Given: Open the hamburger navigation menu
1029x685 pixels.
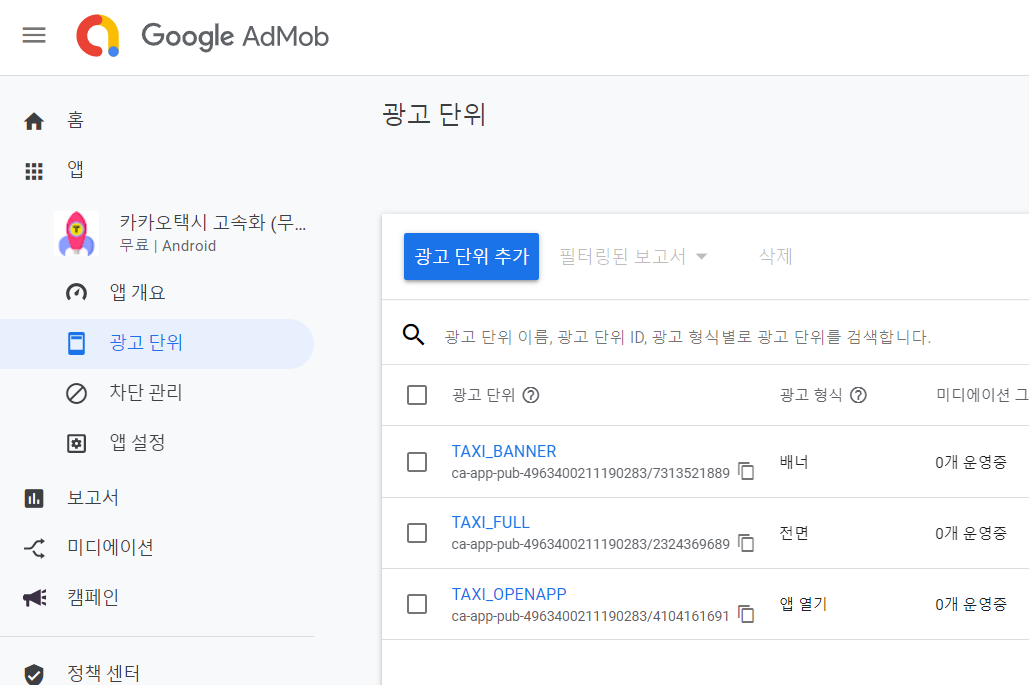Looking at the screenshot, I should (34, 35).
